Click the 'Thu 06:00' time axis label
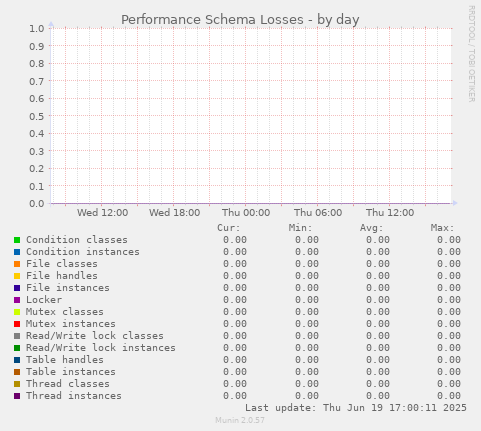This screenshot has width=481, height=431. pyautogui.click(x=318, y=213)
